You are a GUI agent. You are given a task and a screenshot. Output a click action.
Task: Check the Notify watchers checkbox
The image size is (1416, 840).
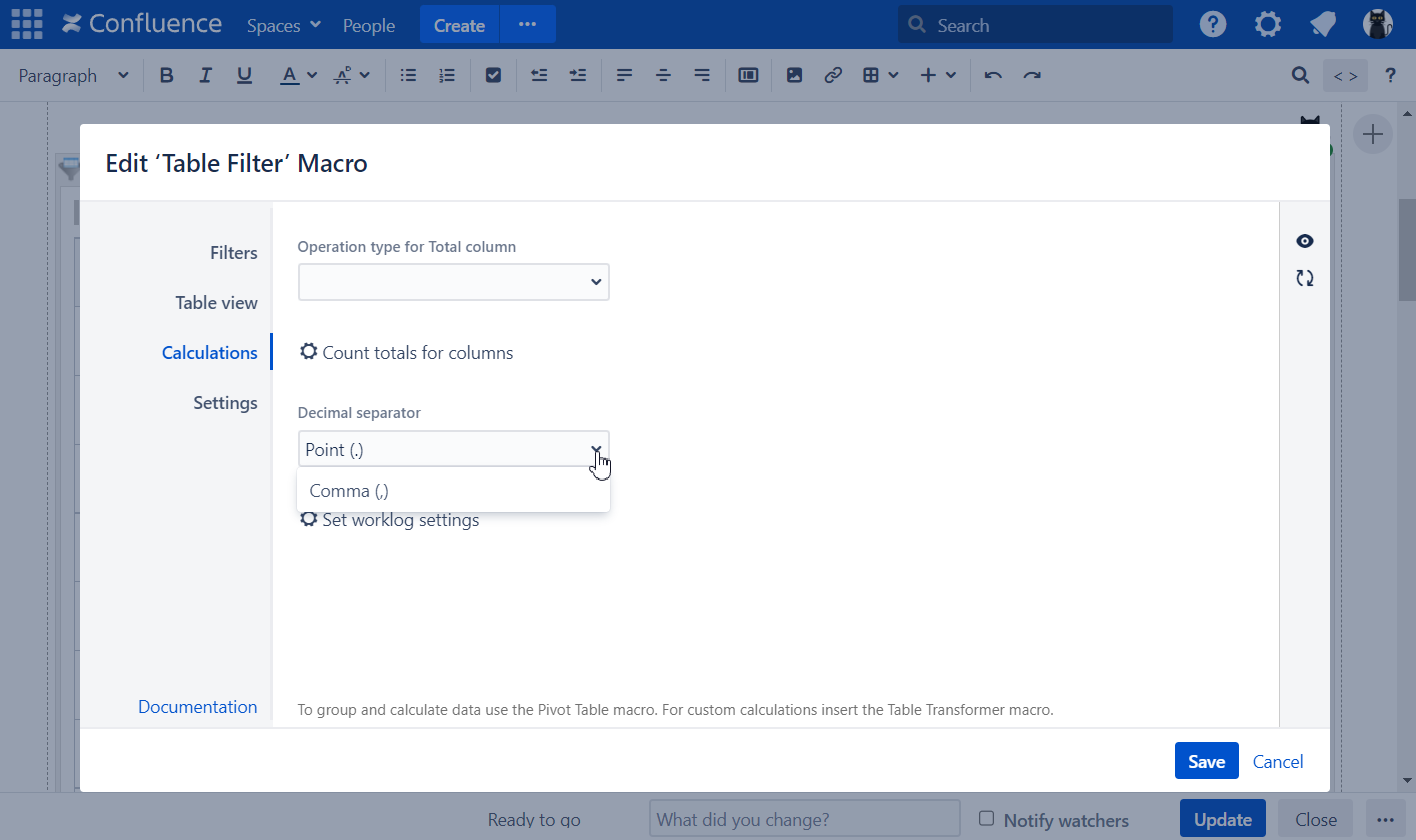(986, 818)
